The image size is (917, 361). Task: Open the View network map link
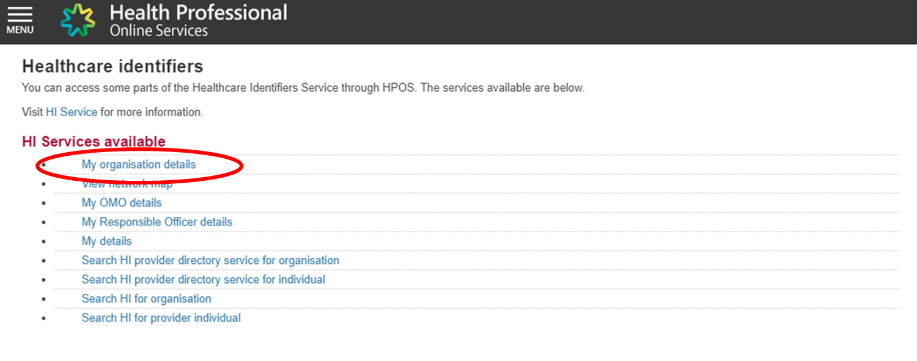coord(127,184)
